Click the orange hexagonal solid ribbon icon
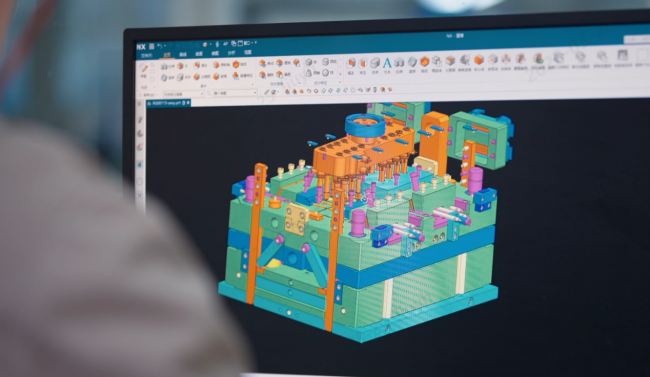Image resolution: width=650 pixels, height=377 pixels. (x=424, y=62)
